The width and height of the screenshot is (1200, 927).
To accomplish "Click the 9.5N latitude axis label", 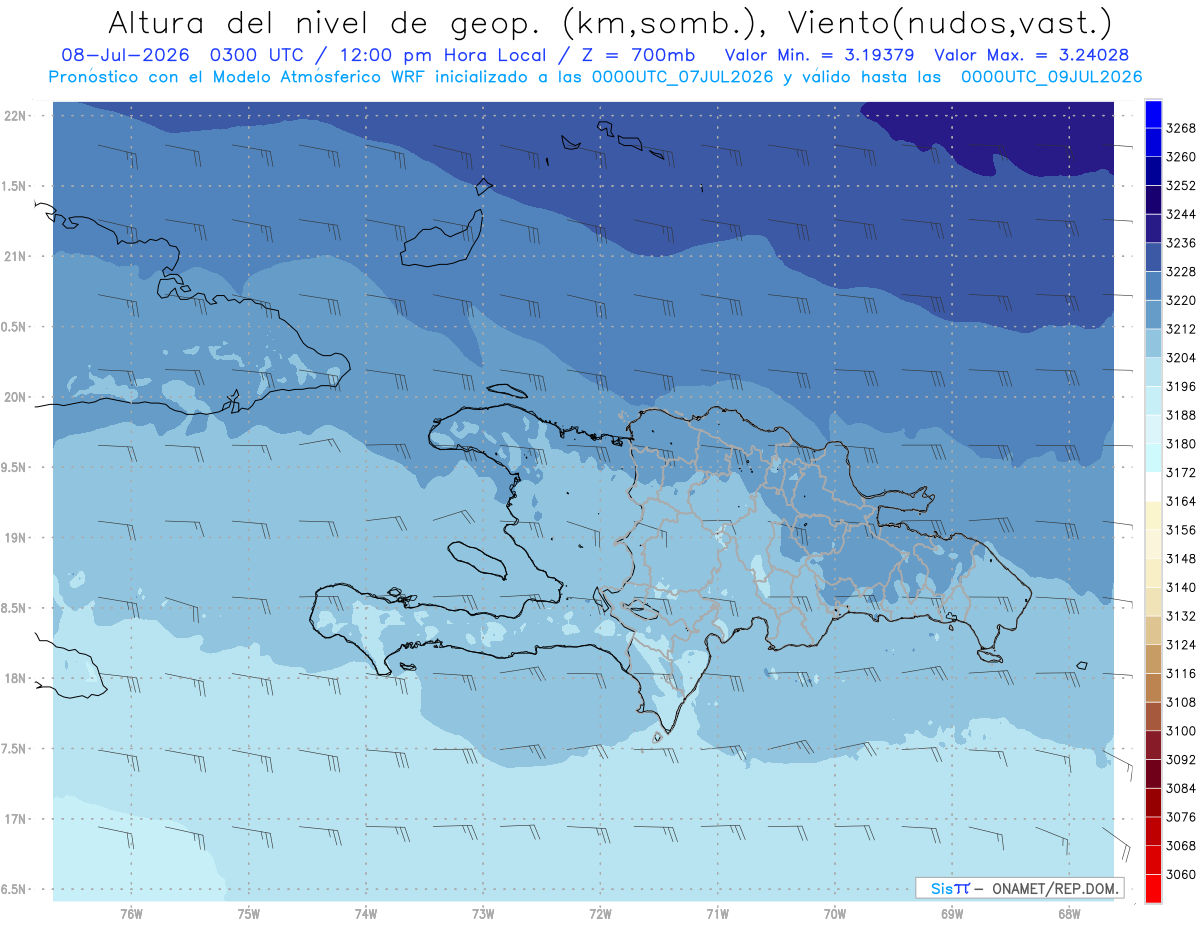I will point(14,467).
